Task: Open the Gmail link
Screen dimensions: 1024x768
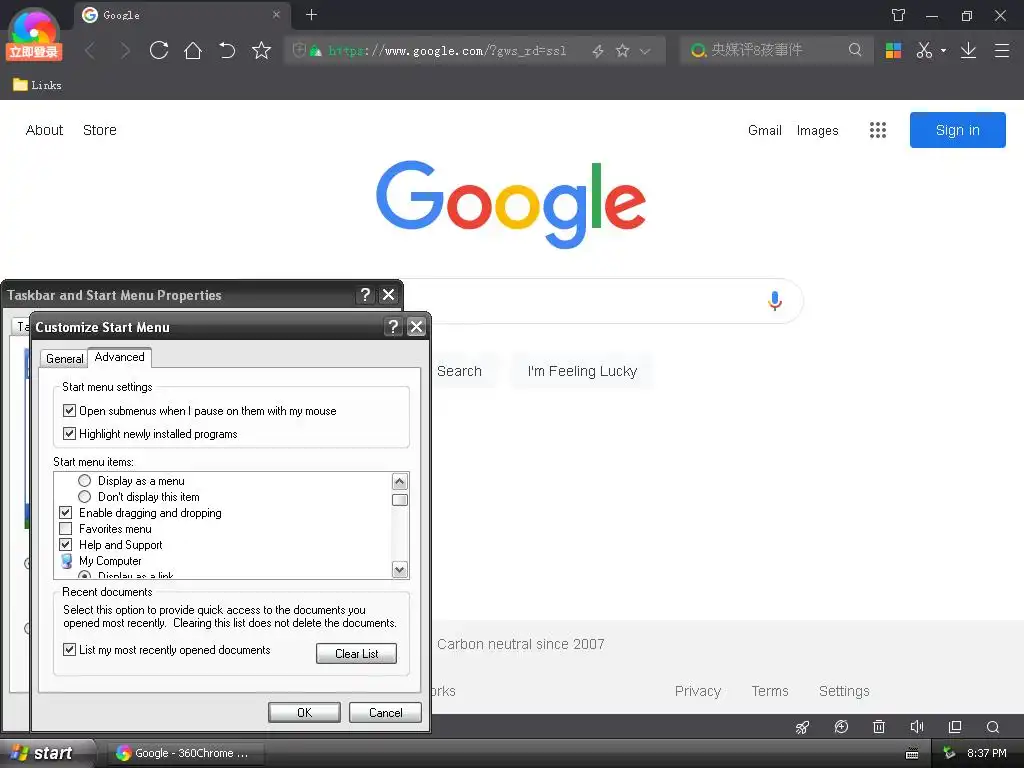Action: (765, 130)
